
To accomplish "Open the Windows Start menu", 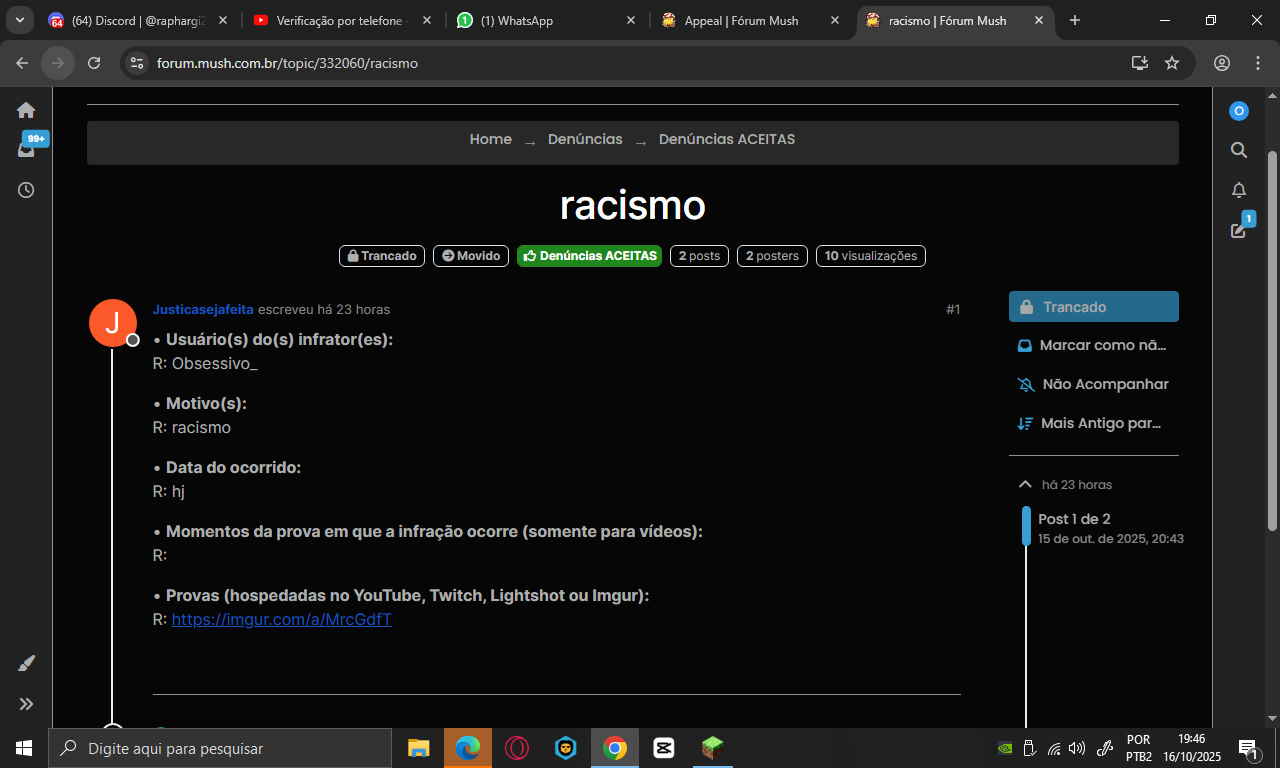I will click(24, 748).
